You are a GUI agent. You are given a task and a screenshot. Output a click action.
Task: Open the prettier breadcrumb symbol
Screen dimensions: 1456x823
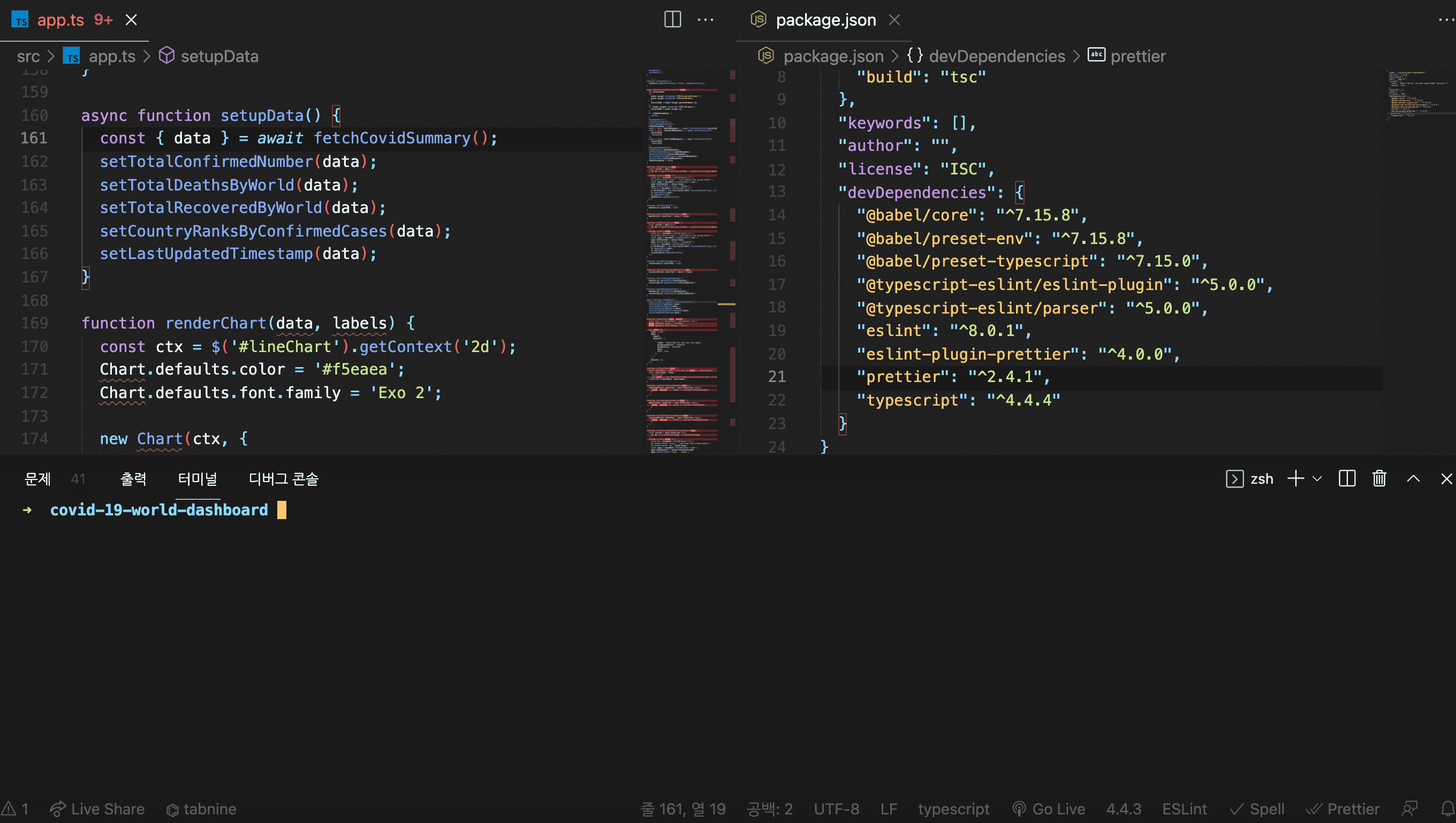point(1137,56)
